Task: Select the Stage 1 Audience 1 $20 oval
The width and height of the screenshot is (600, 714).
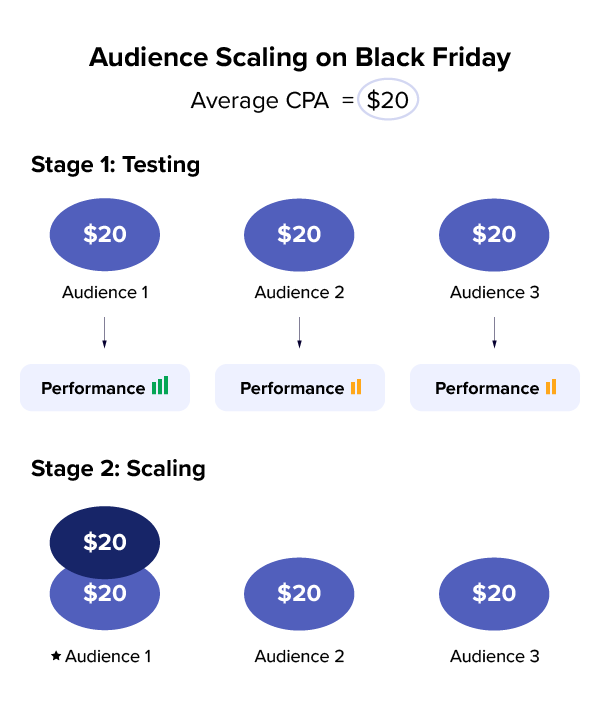Action: [x=105, y=234]
